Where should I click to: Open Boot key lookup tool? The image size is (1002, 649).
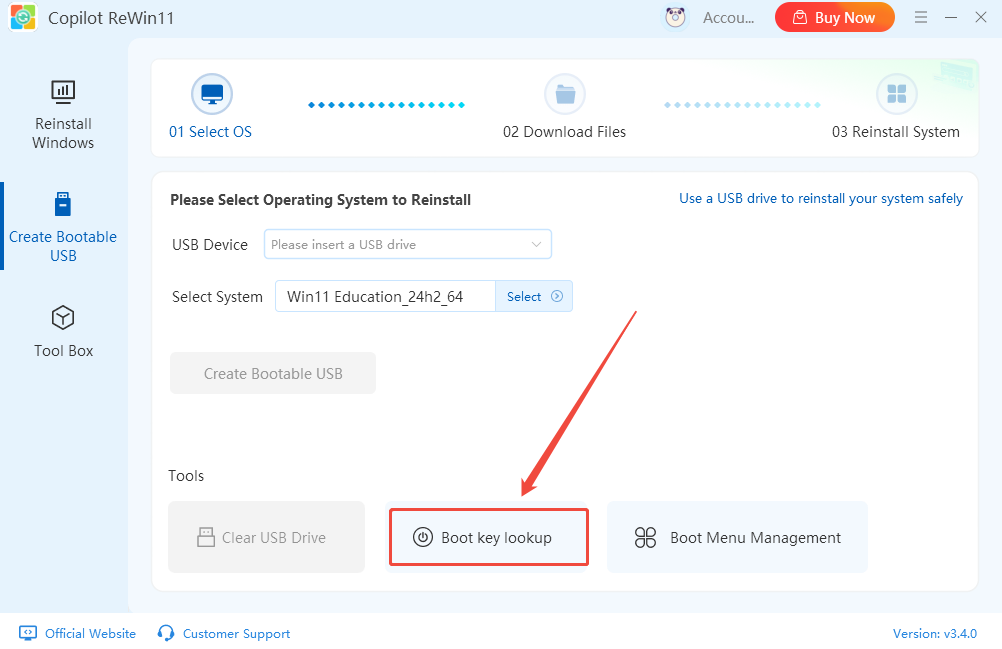tap(488, 537)
